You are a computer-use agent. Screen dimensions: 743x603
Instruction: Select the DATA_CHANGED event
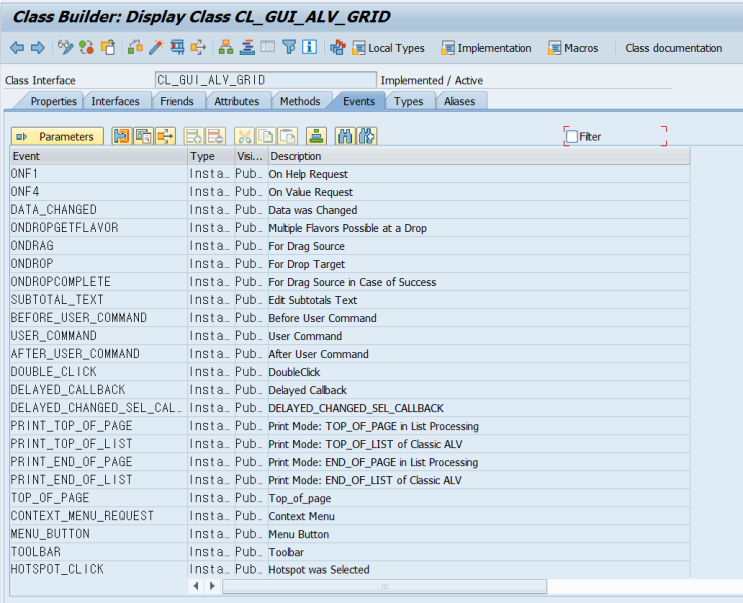point(99,210)
